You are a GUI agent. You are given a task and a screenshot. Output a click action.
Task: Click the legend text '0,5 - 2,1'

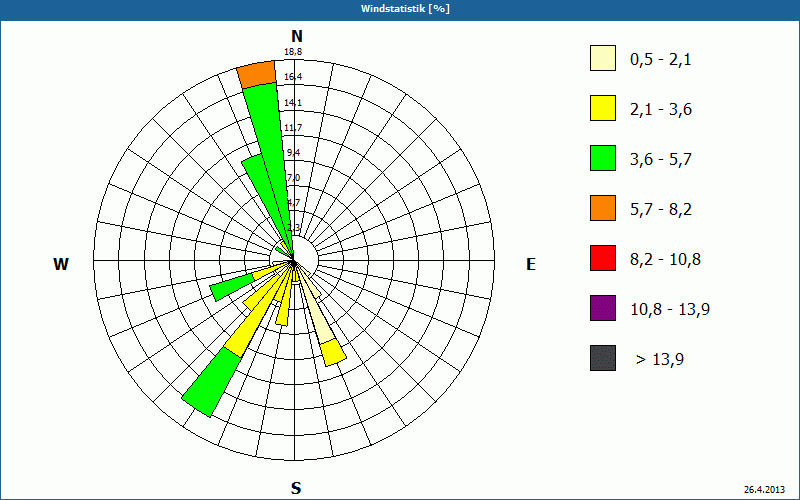pos(661,60)
